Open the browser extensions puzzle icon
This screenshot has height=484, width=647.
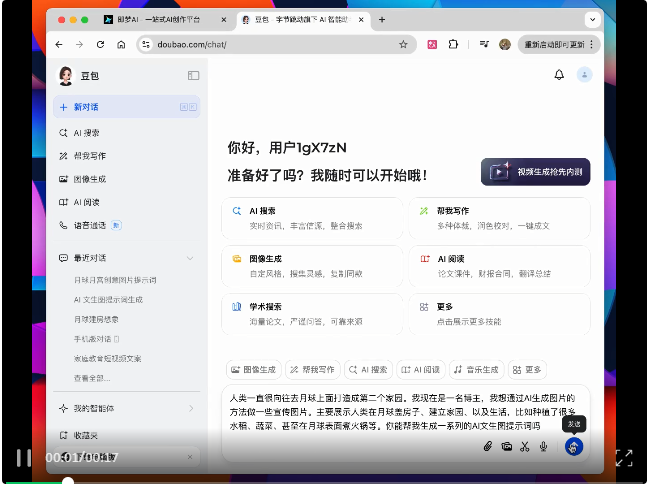[x=453, y=44]
